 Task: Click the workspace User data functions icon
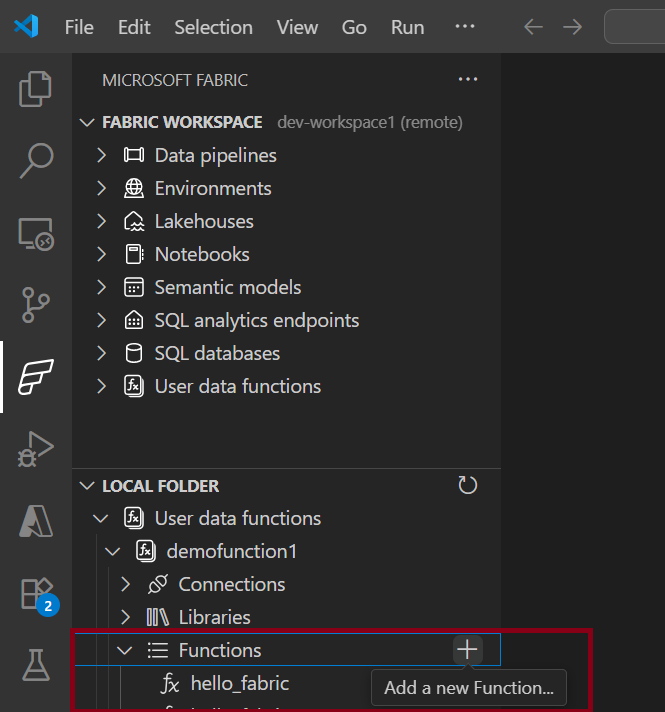click(x=134, y=386)
